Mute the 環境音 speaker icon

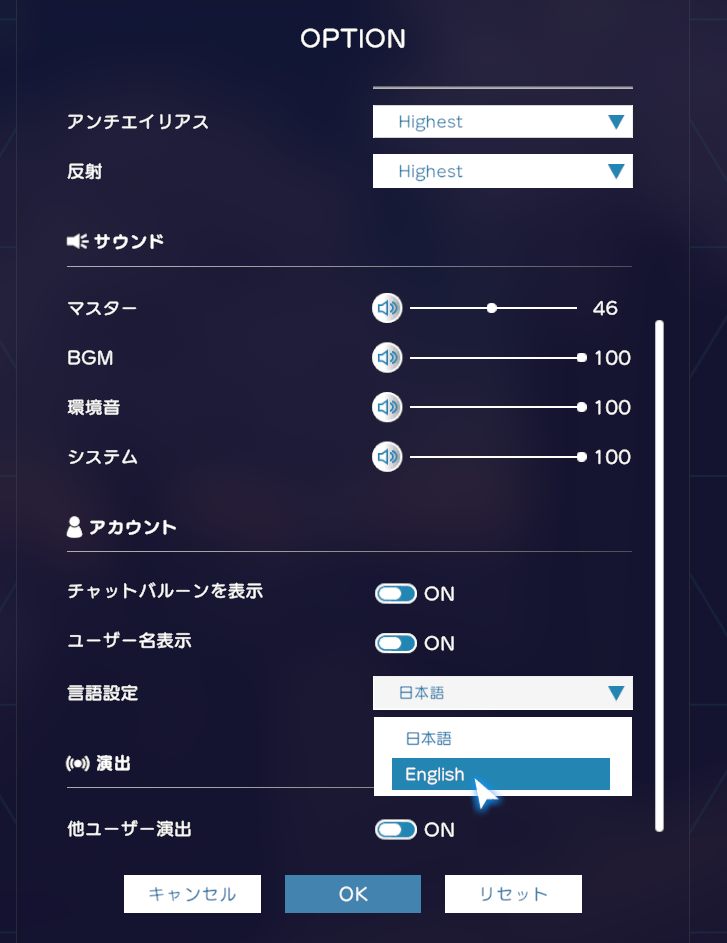click(x=387, y=407)
